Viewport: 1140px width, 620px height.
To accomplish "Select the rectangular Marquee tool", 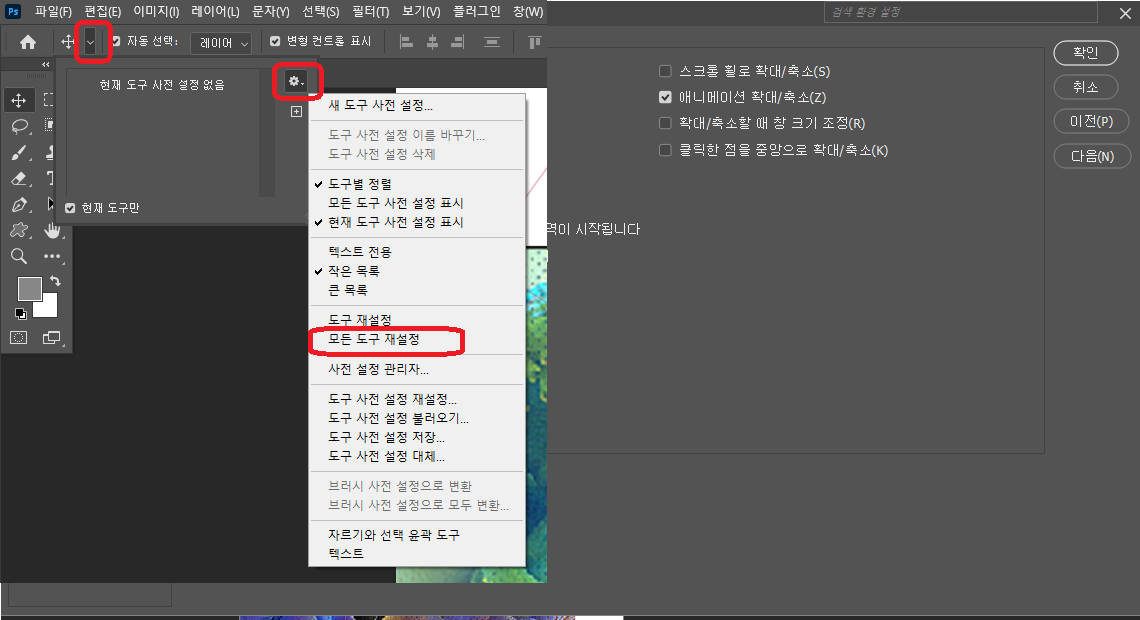I will (x=48, y=99).
